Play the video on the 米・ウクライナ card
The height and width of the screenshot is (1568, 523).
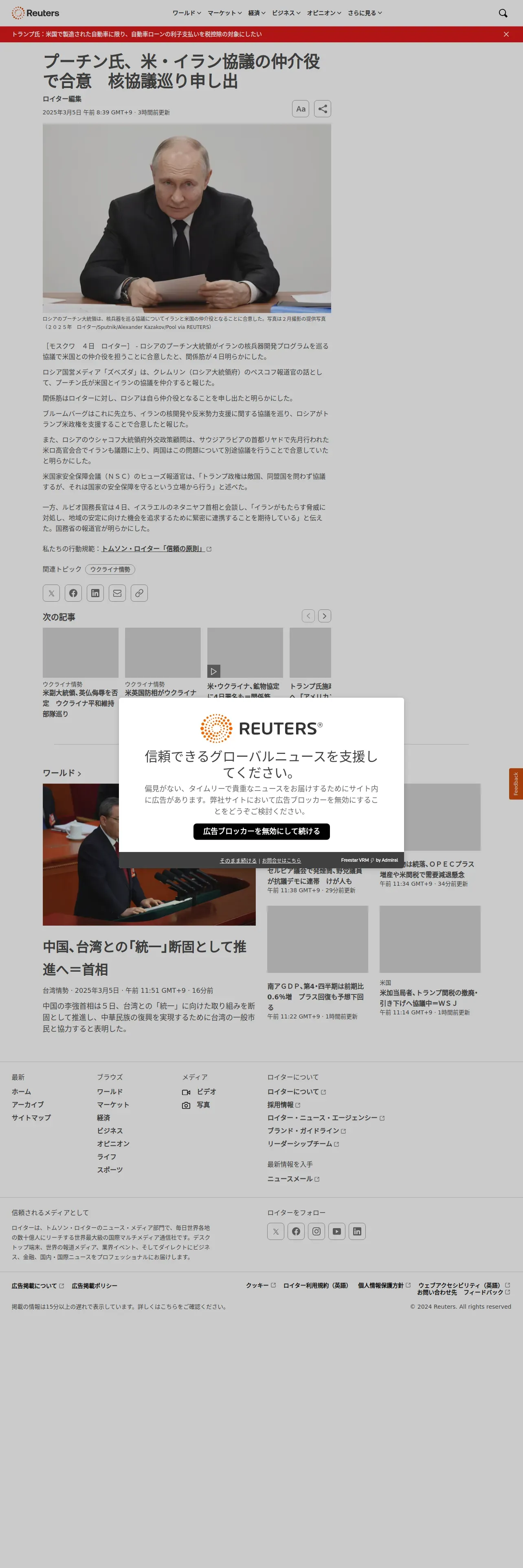(x=214, y=671)
